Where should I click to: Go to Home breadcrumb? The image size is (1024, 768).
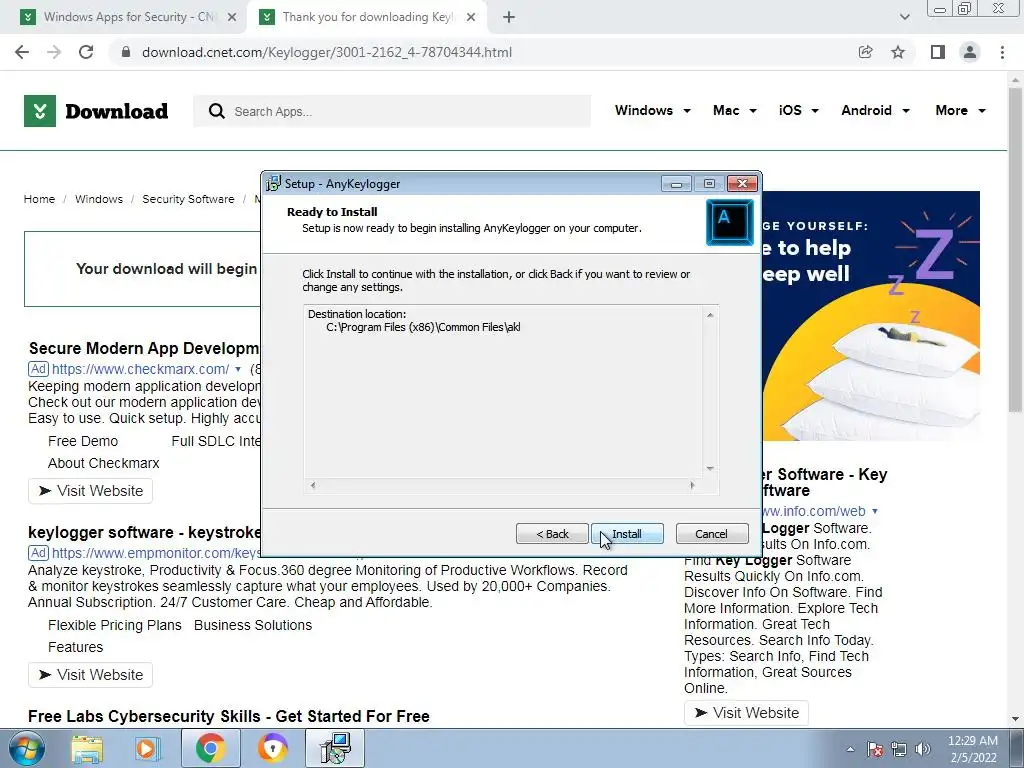pyautogui.click(x=39, y=199)
